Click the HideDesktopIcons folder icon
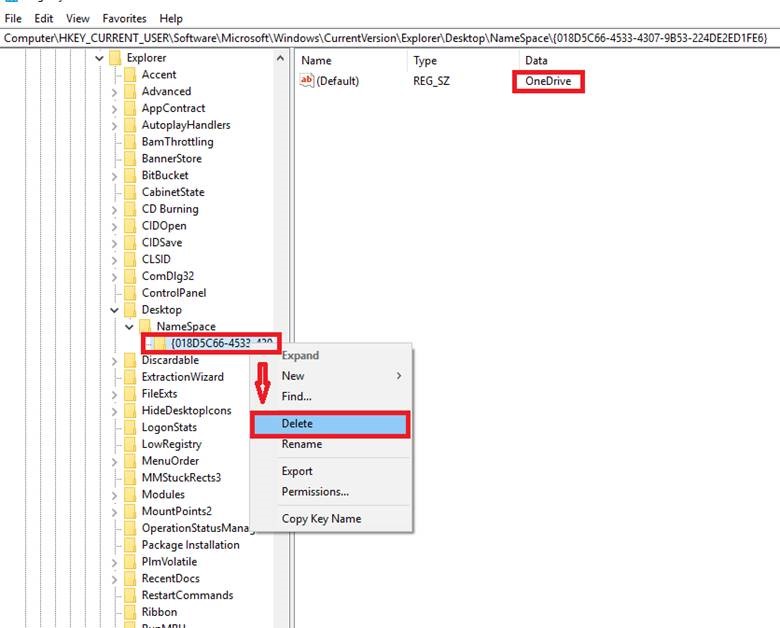780x628 pixels. 130,411
